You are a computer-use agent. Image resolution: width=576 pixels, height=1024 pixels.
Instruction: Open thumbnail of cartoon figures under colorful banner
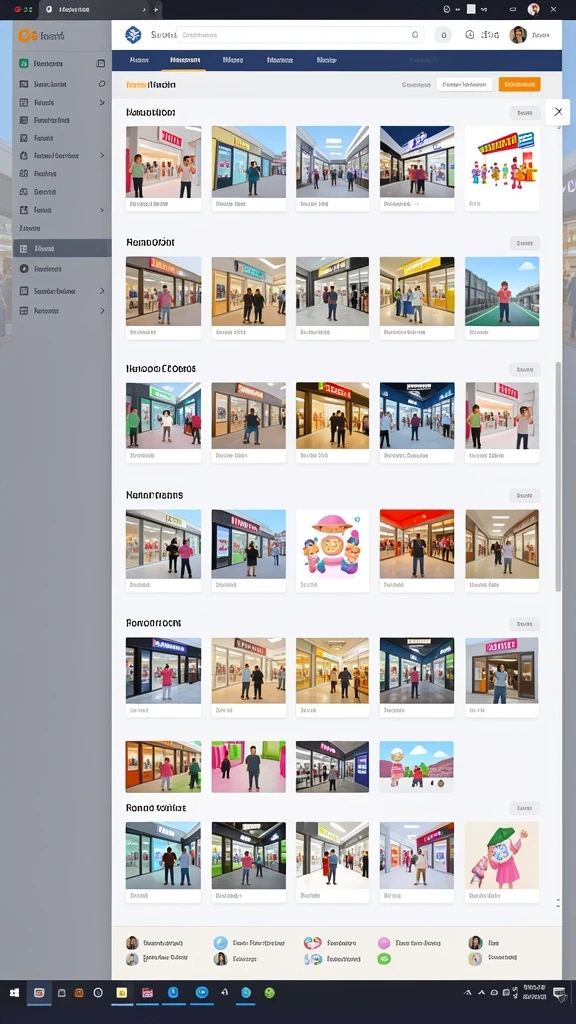click(502, 162)
